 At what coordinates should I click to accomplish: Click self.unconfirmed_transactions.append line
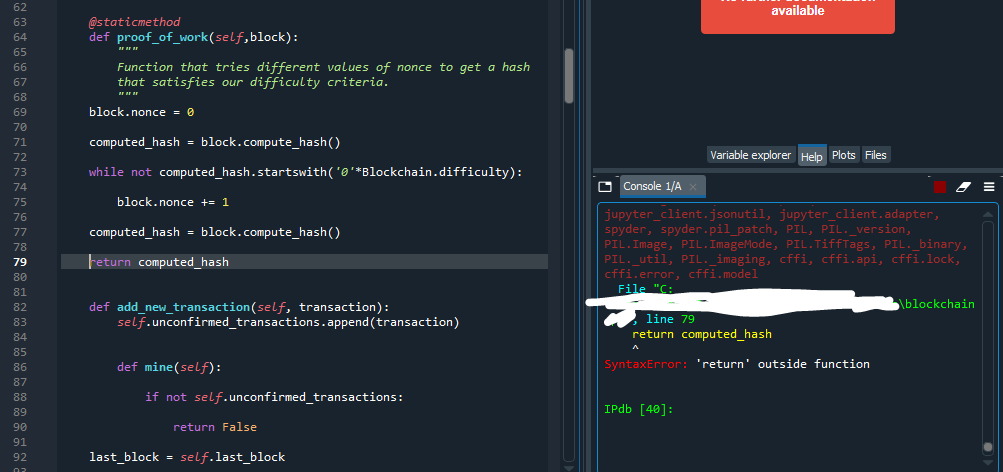pyautogui.click(x=288, y=322)
